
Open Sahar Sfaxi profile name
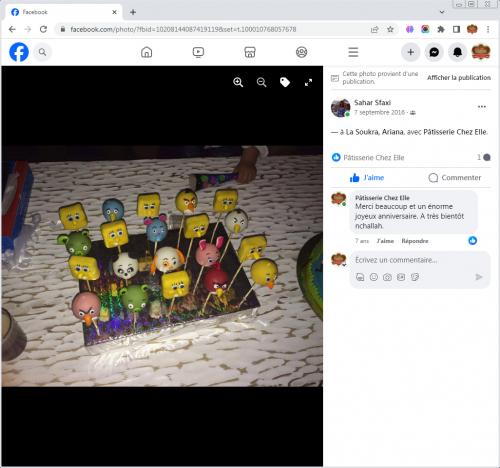tap(372, 102)
